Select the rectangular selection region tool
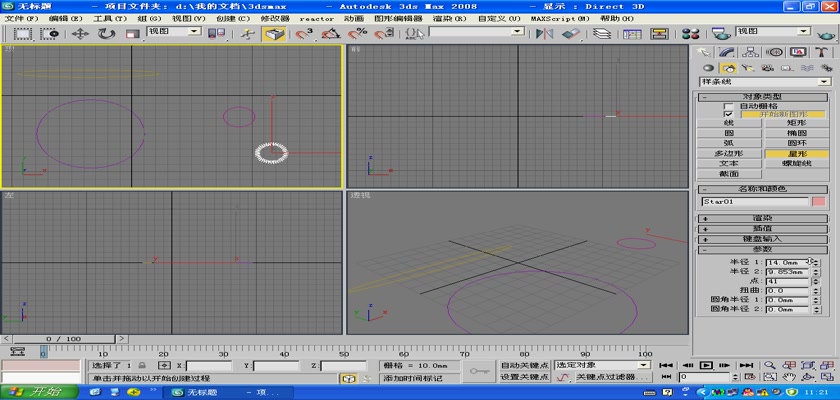840x400 pixels. click(x=22, y=34)
